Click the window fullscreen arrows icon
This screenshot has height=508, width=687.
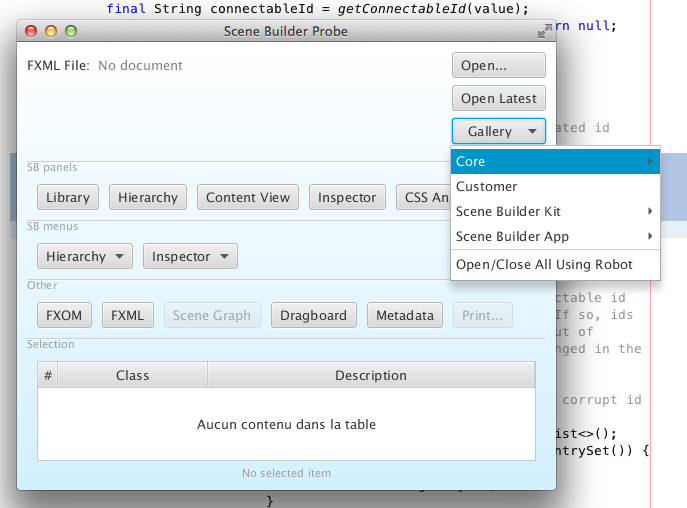point(543,32)
